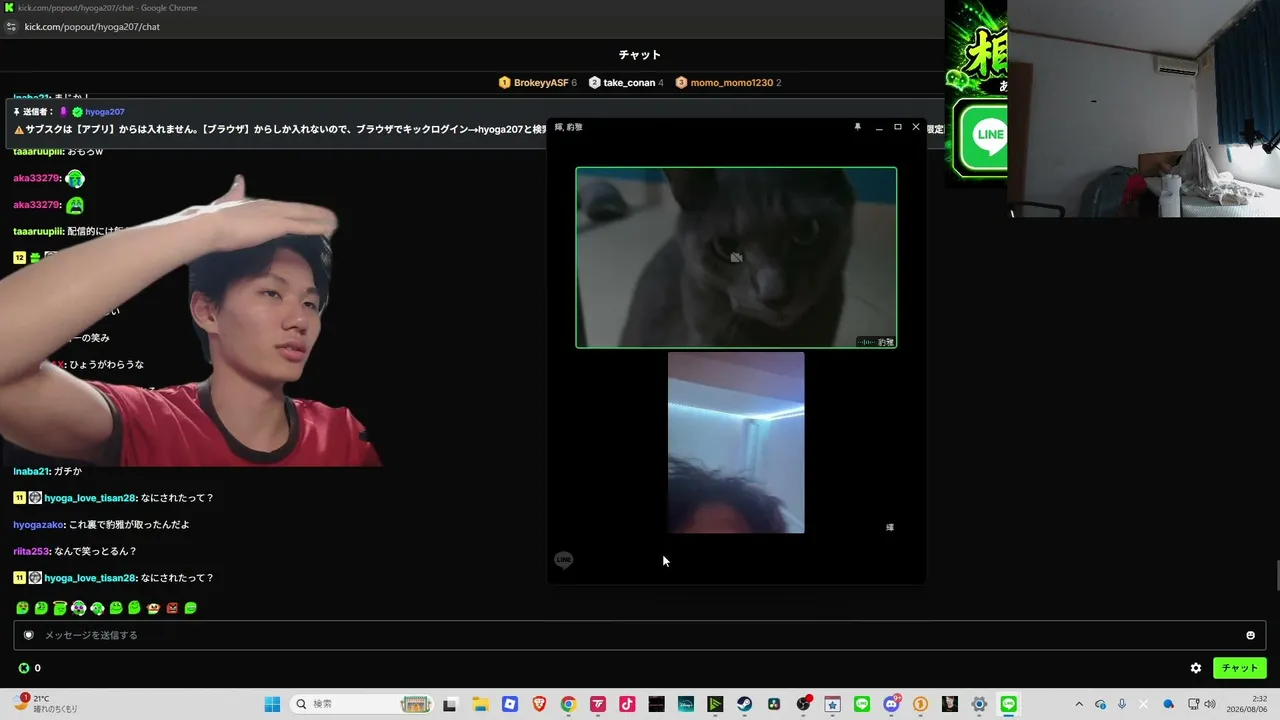Click the chat message なんで笑っとるん？
Viewport: 1280px width, 720px height.
97,551
